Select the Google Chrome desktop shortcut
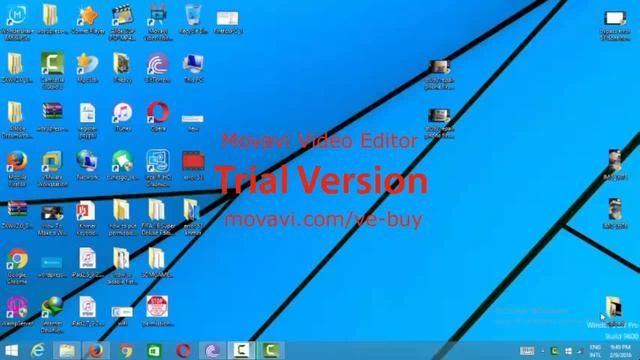Screen dimensions: 640x360 [17, 266]
